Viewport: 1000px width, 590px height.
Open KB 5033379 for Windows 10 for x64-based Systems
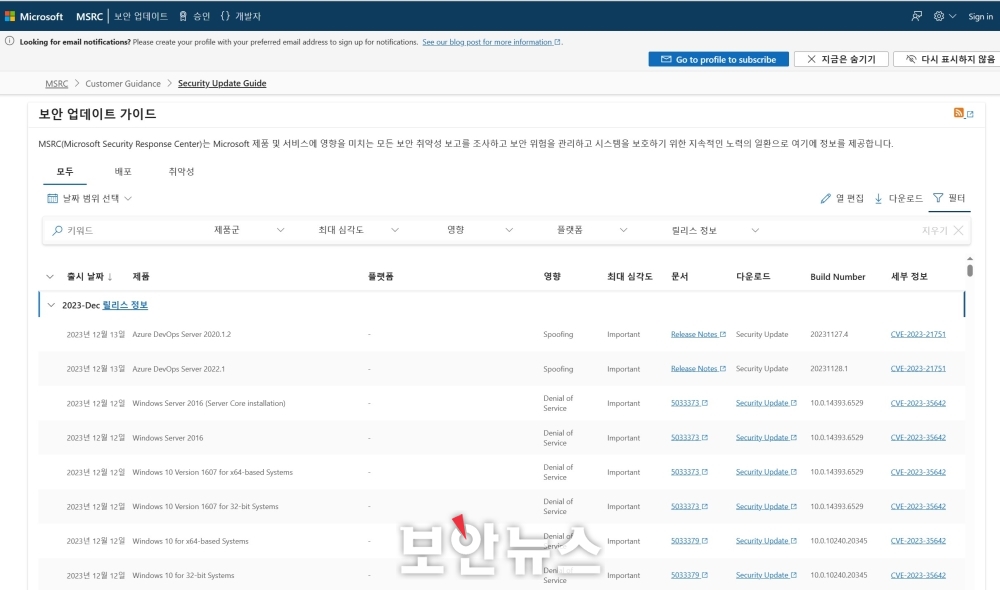tap(689, 541)
